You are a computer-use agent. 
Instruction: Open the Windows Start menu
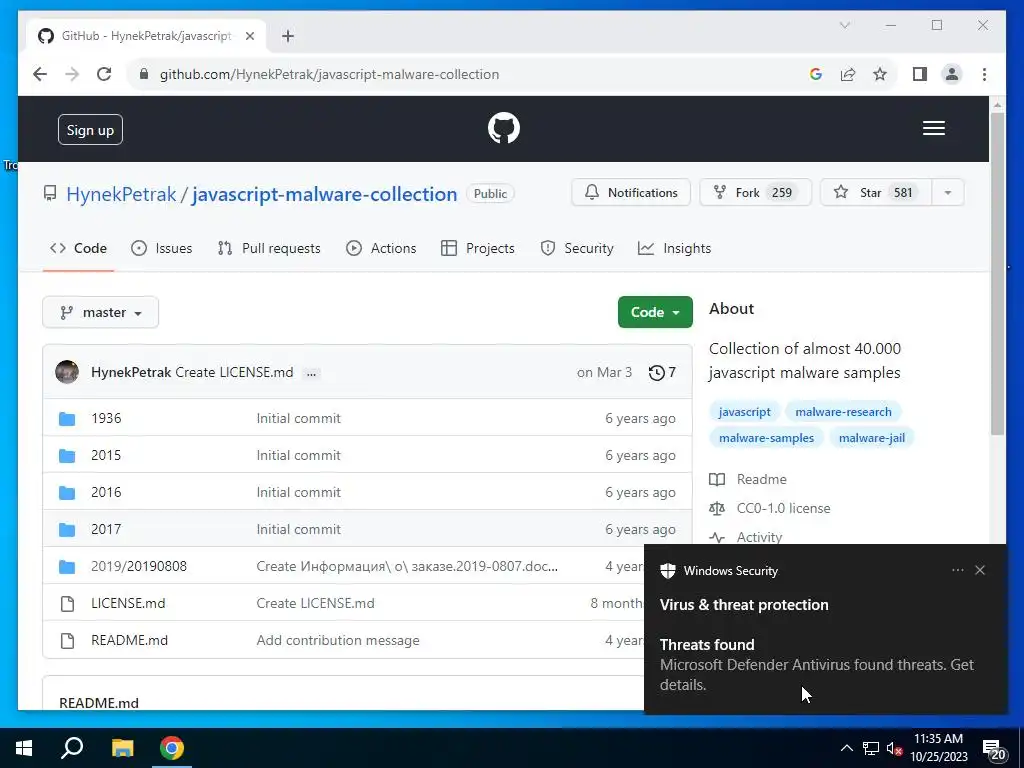pos(24,748)
